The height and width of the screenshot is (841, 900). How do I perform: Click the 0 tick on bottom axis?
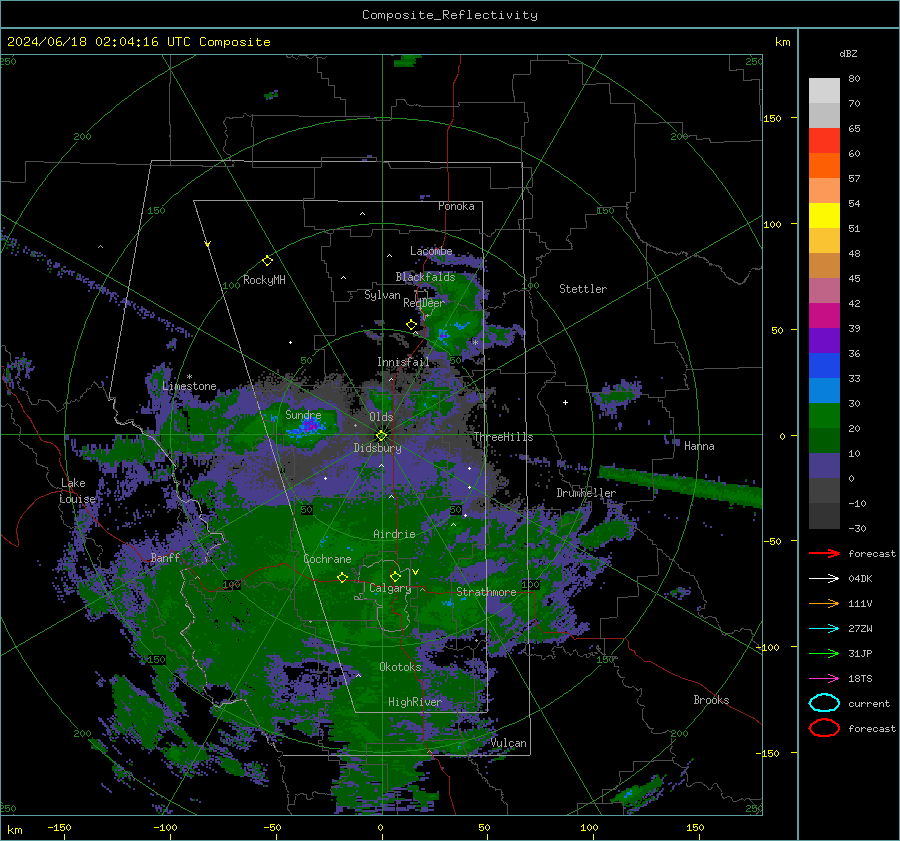point(381,827)
